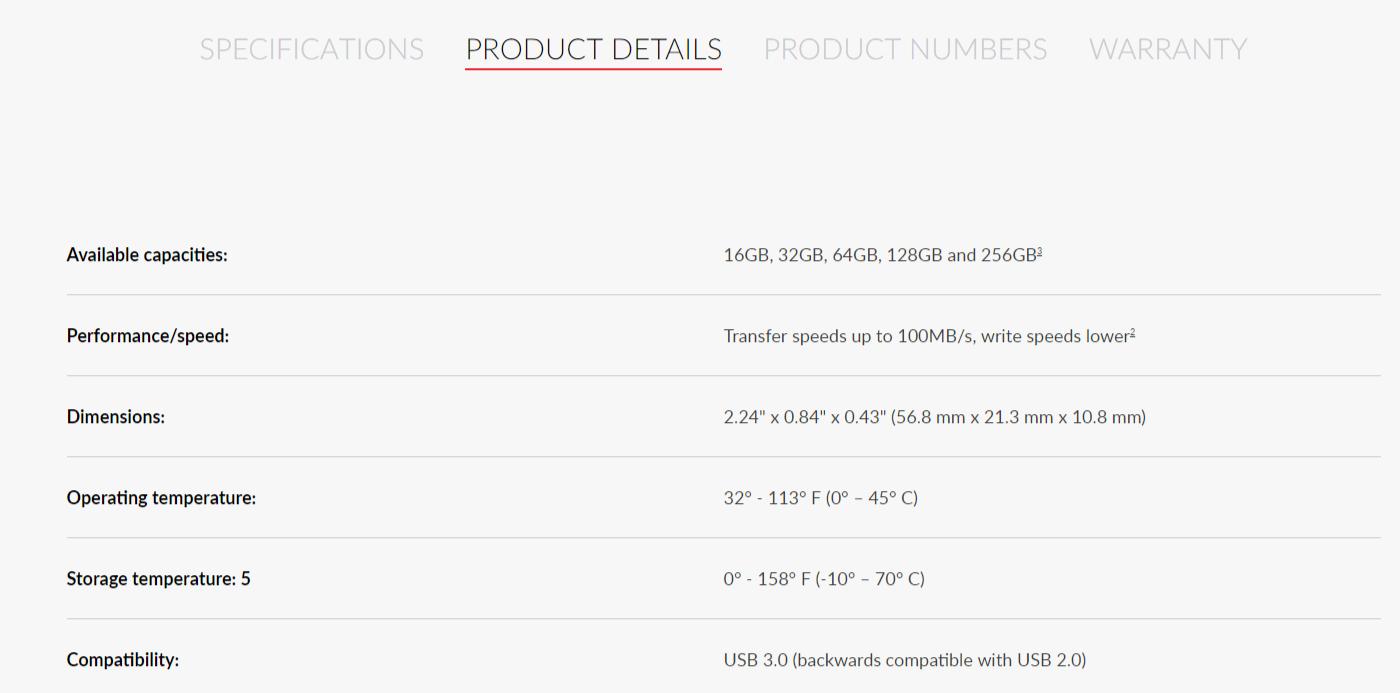Screen dimensions: 1400x693
Task: Click the capacities value 16GB through 256GB
Action: 877,255
